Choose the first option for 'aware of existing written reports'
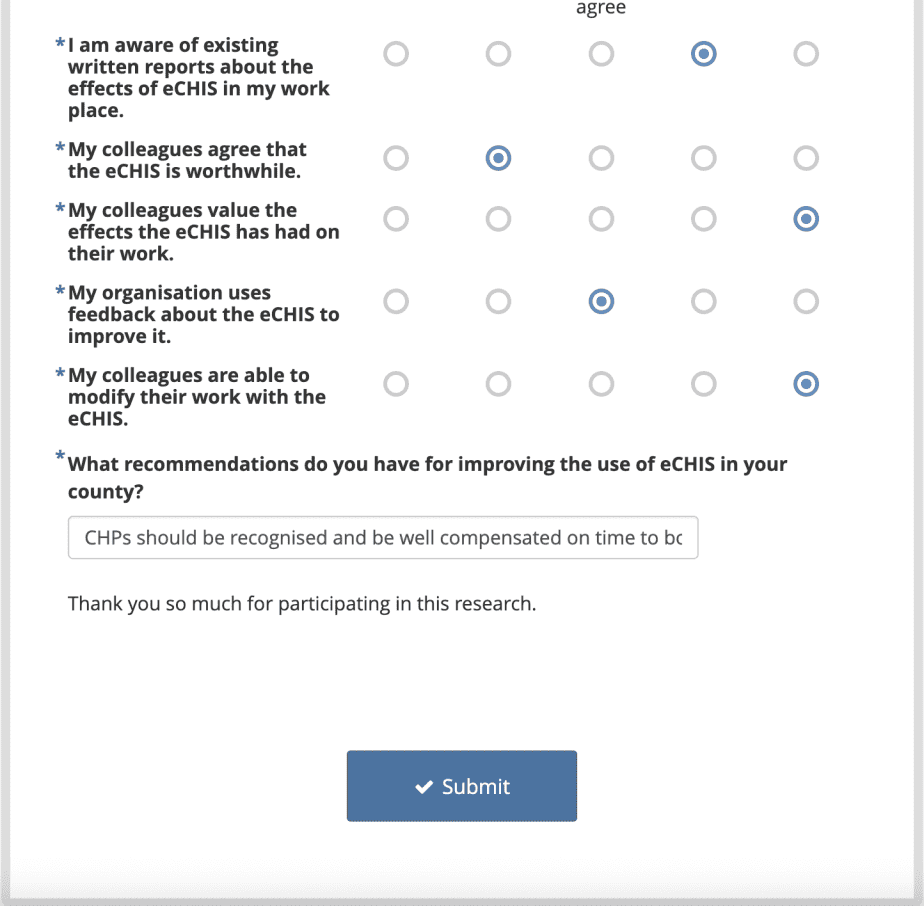The width and height of the screenshot is (924, 906). pyautogui.click(x=396, y=54)
